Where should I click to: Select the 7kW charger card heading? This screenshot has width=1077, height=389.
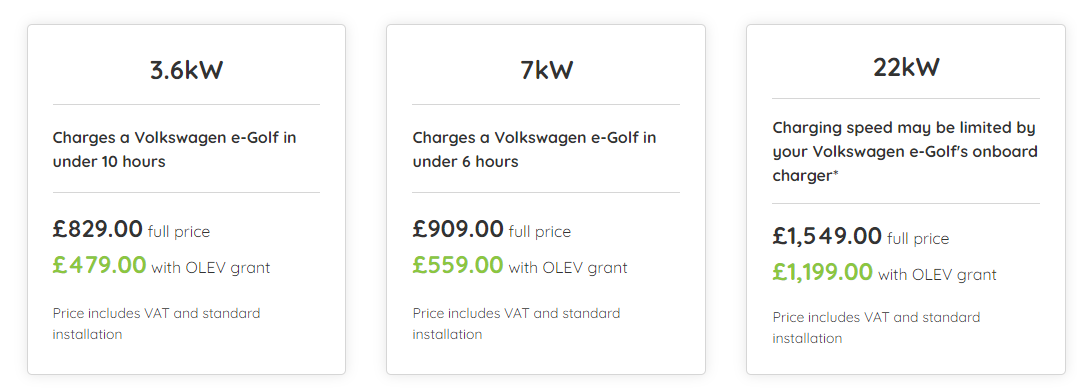[x=546, y=70]
